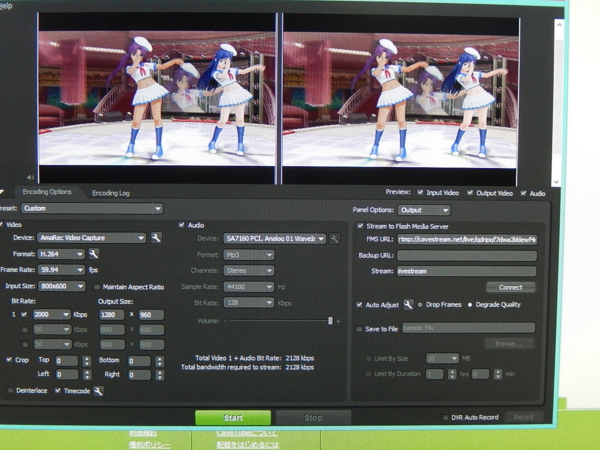Toggle Auto Adjust checkbox
The width and height of the screenshot is (600, 450).
(x=359, y=305)
